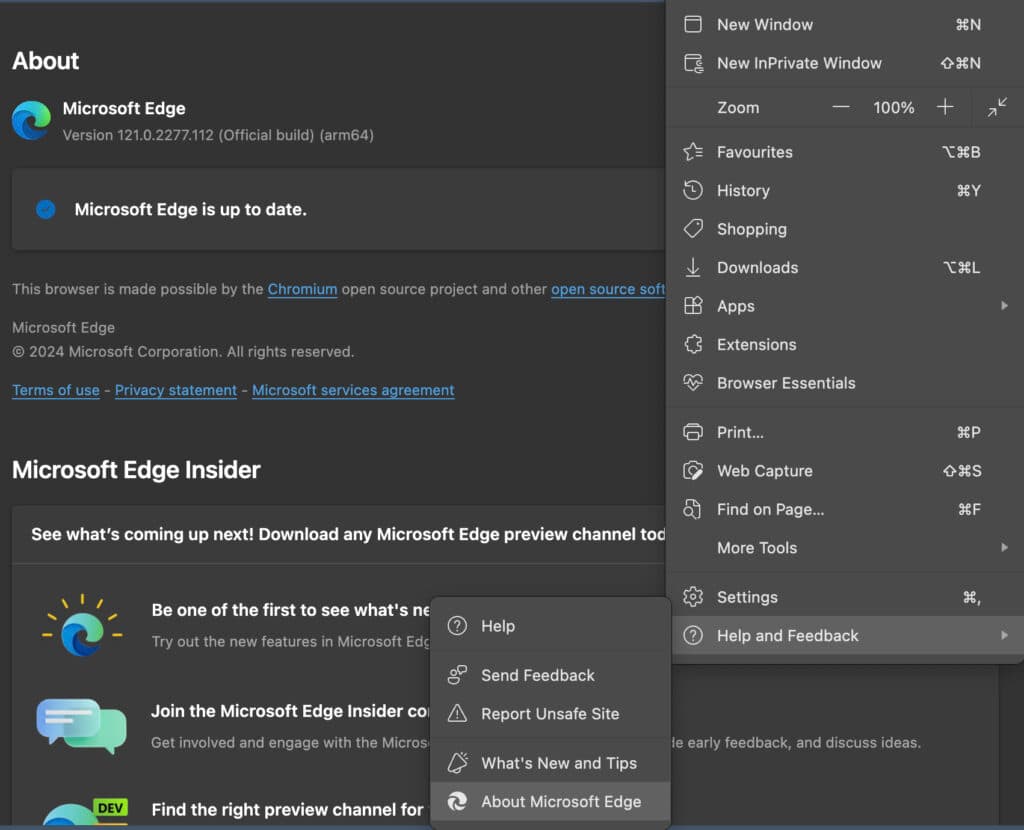Open the Chromium project link
The image size is (1024, 830).
coord(302,289)
